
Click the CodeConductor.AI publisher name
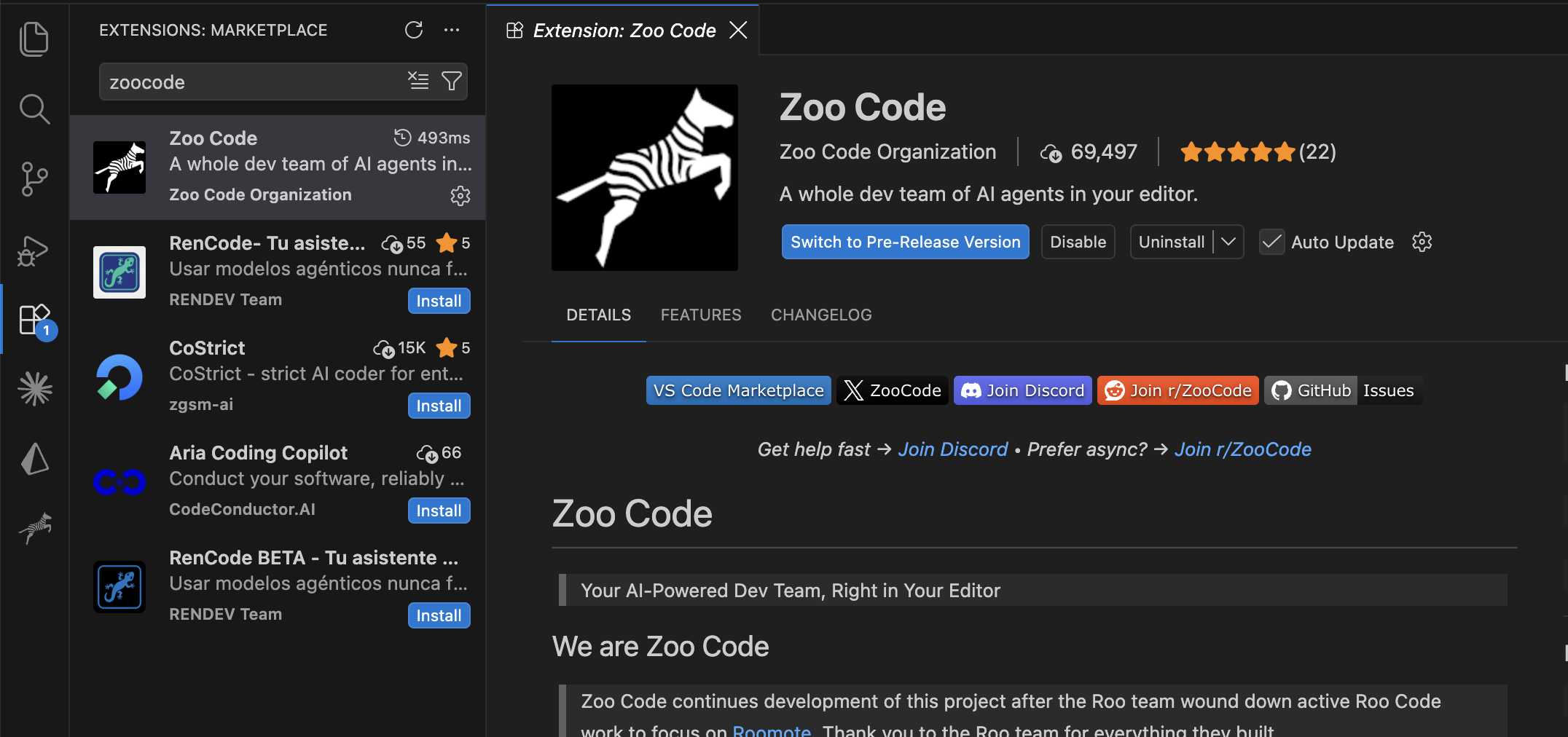tap(243, 509)
